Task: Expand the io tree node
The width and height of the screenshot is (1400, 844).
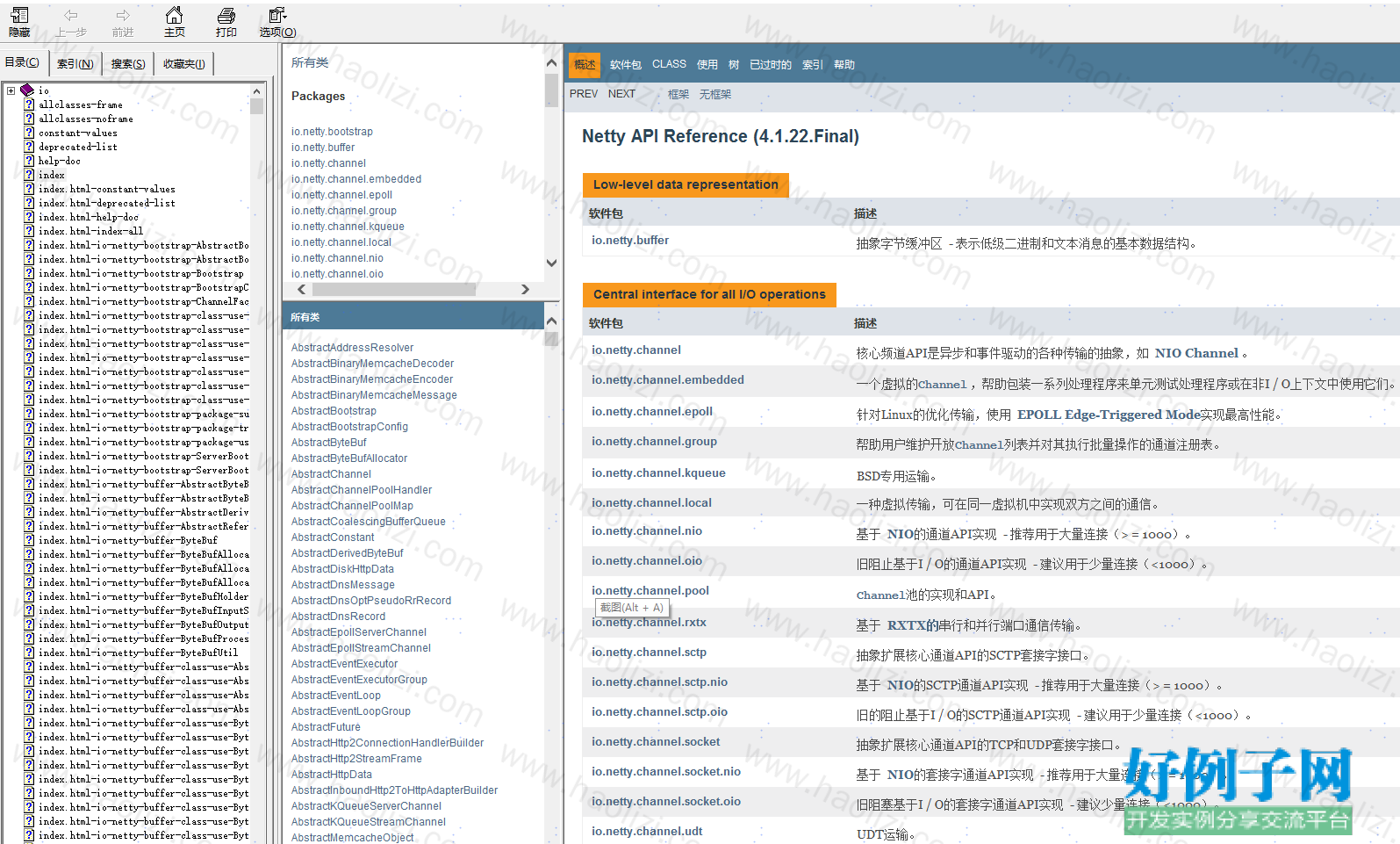Action: tap(11, 90)
